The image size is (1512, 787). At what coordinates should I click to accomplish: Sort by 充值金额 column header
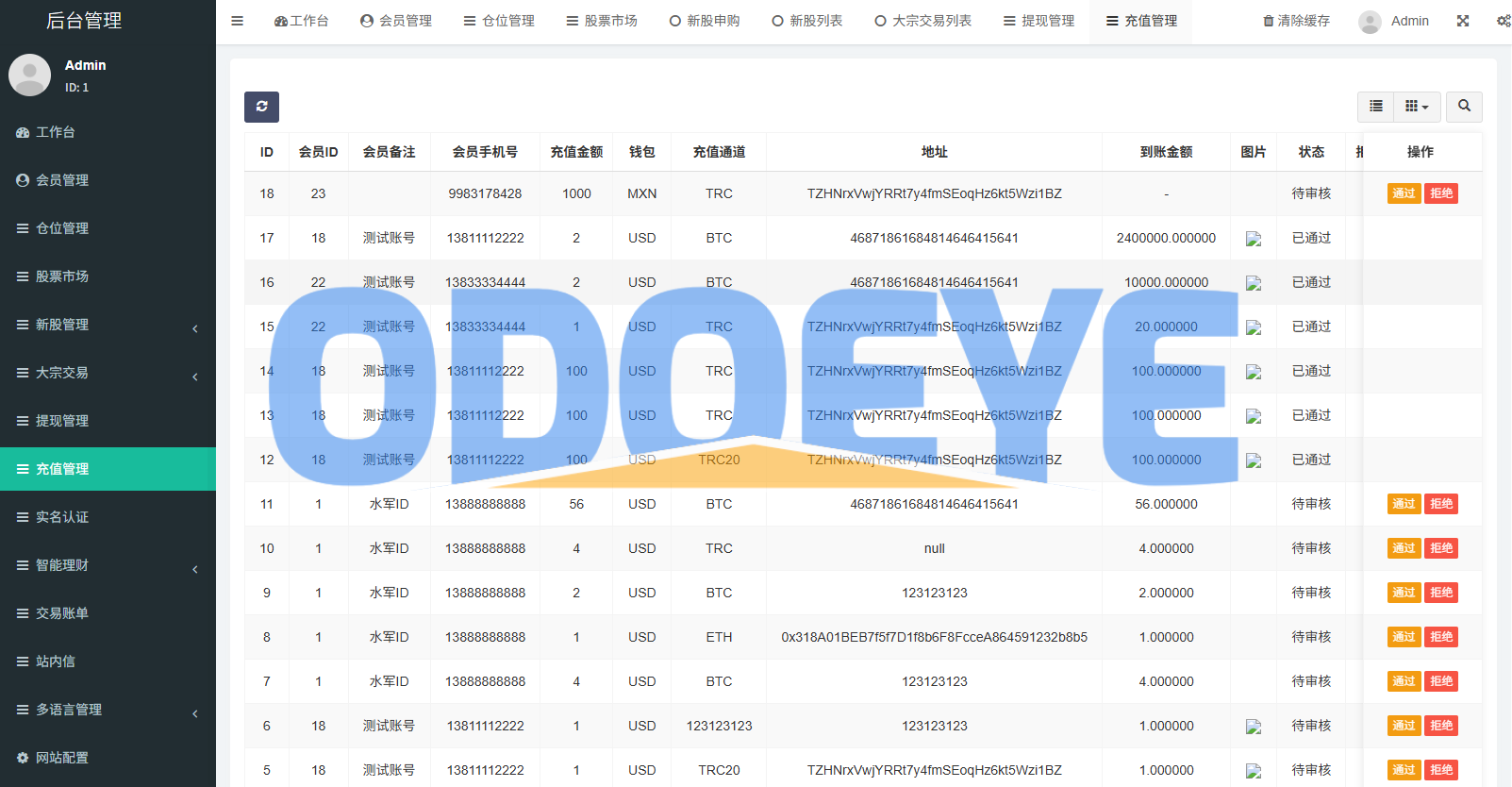(576, 152)
